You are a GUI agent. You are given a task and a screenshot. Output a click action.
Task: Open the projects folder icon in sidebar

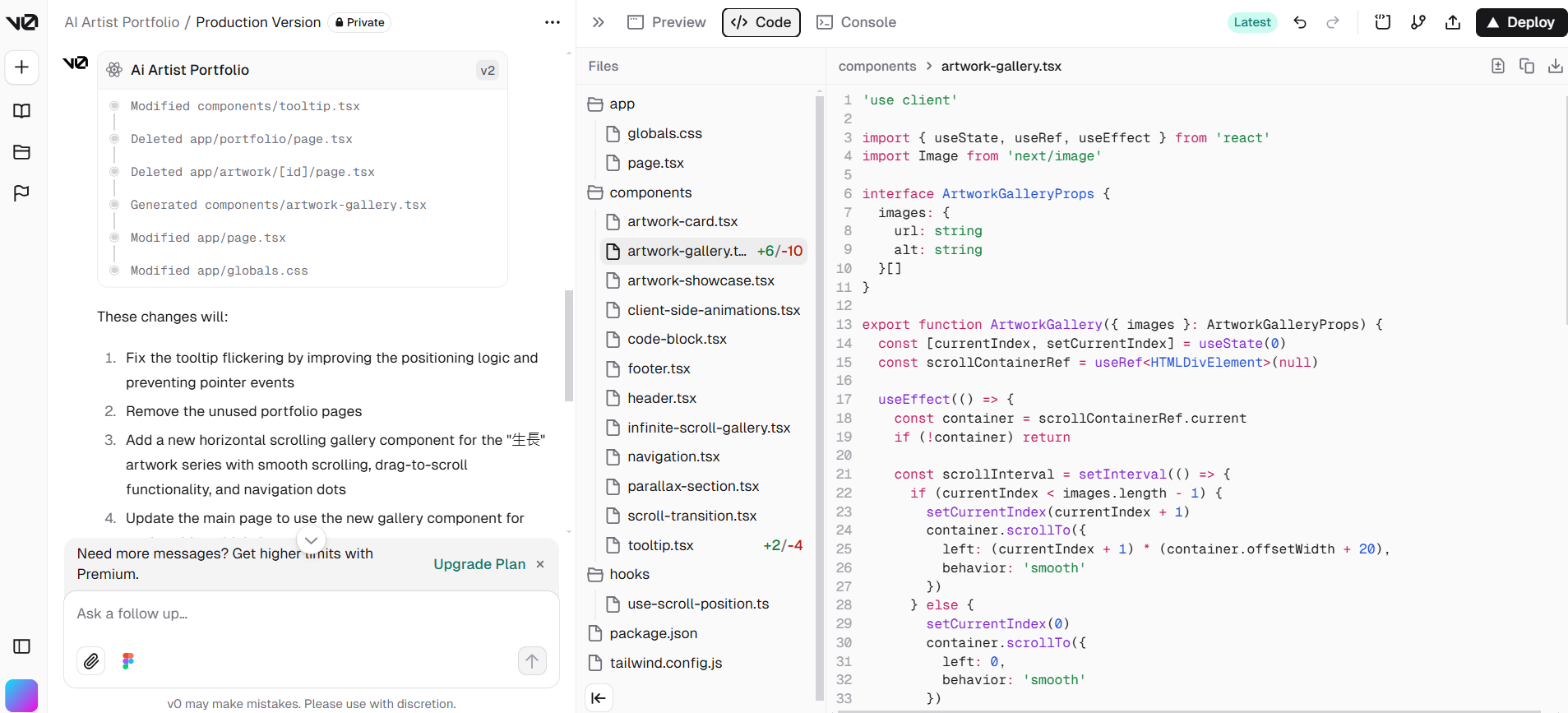[x=22, y=152]
